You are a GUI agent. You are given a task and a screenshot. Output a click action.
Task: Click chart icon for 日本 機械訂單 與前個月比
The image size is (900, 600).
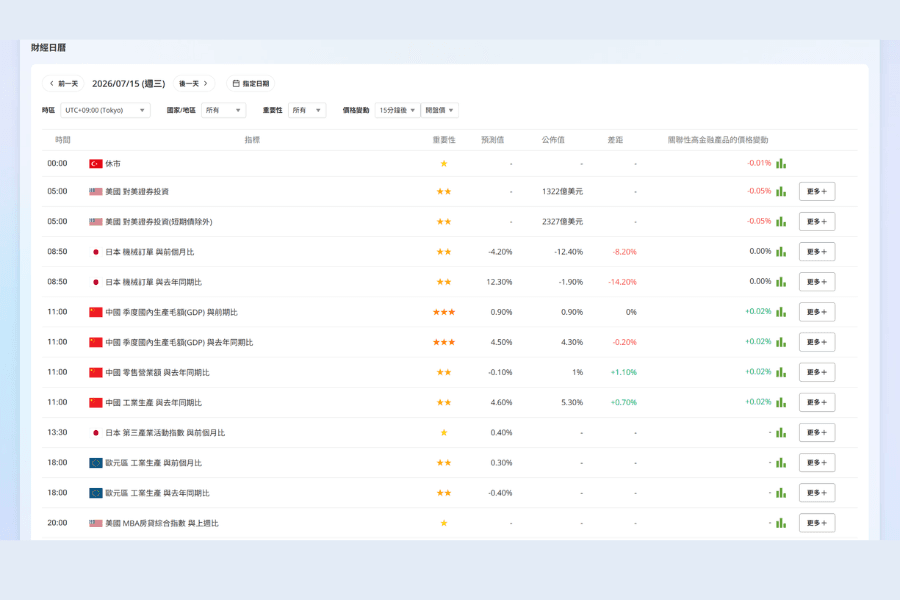tap(781, 251)
